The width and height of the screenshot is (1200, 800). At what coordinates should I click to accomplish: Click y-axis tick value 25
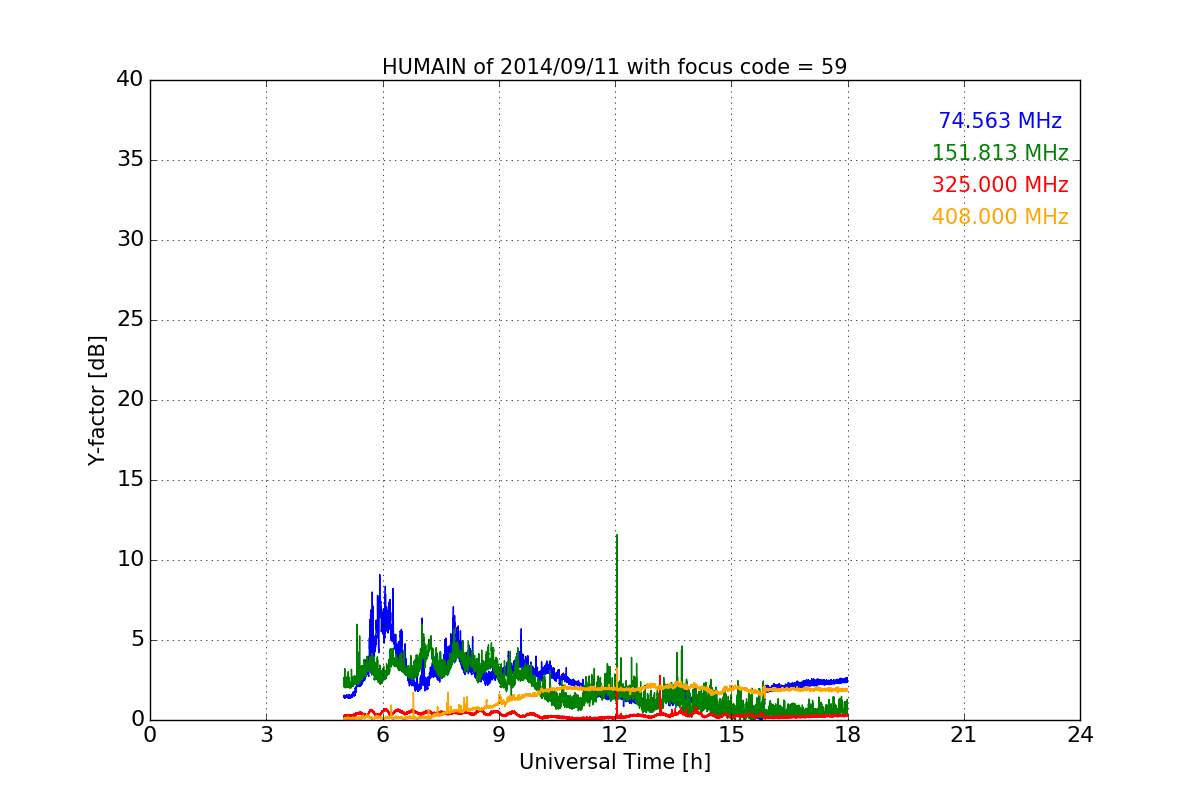[x=130, y=320]
